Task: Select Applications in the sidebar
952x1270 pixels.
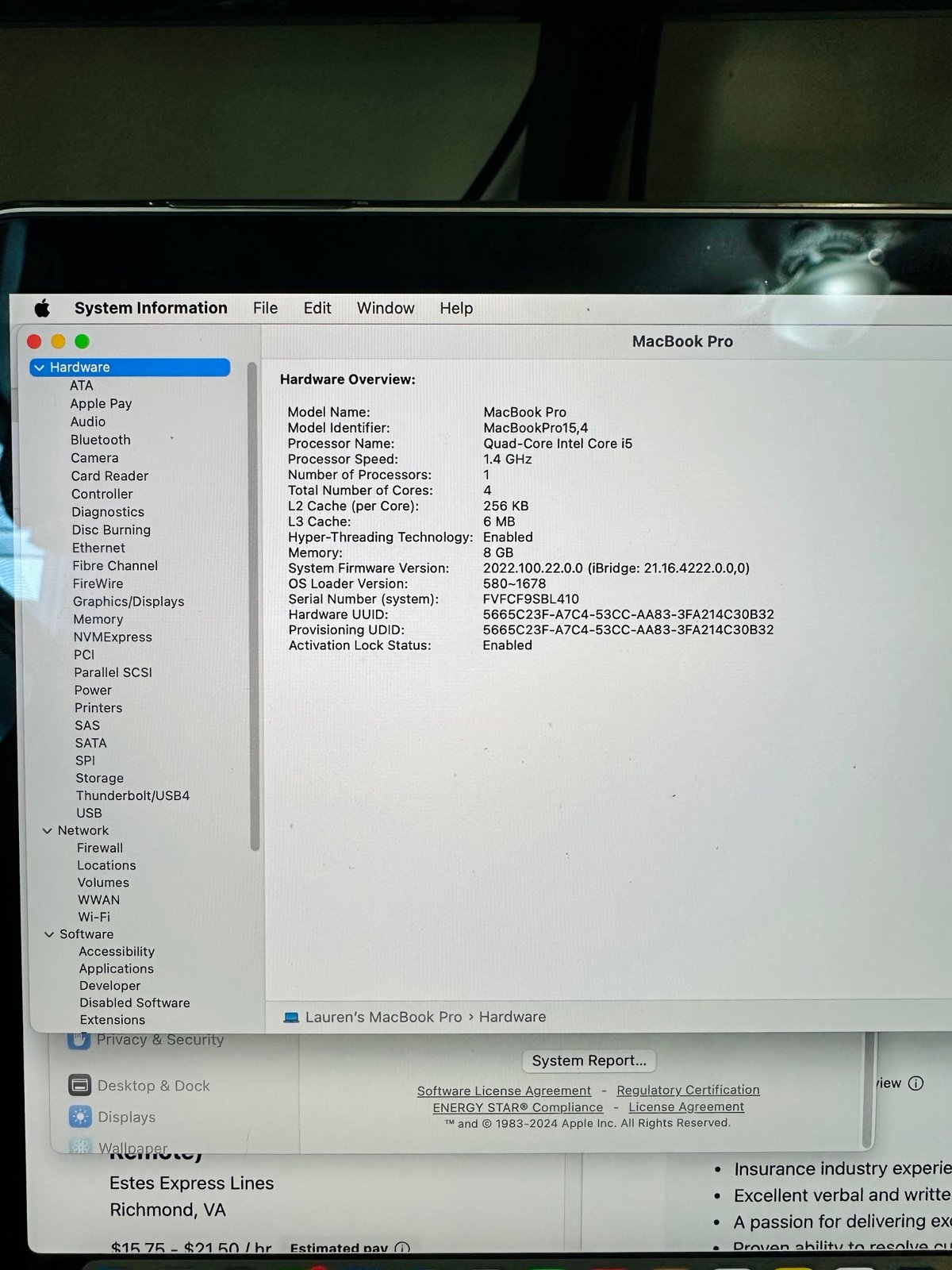Action: pos(116,968)
